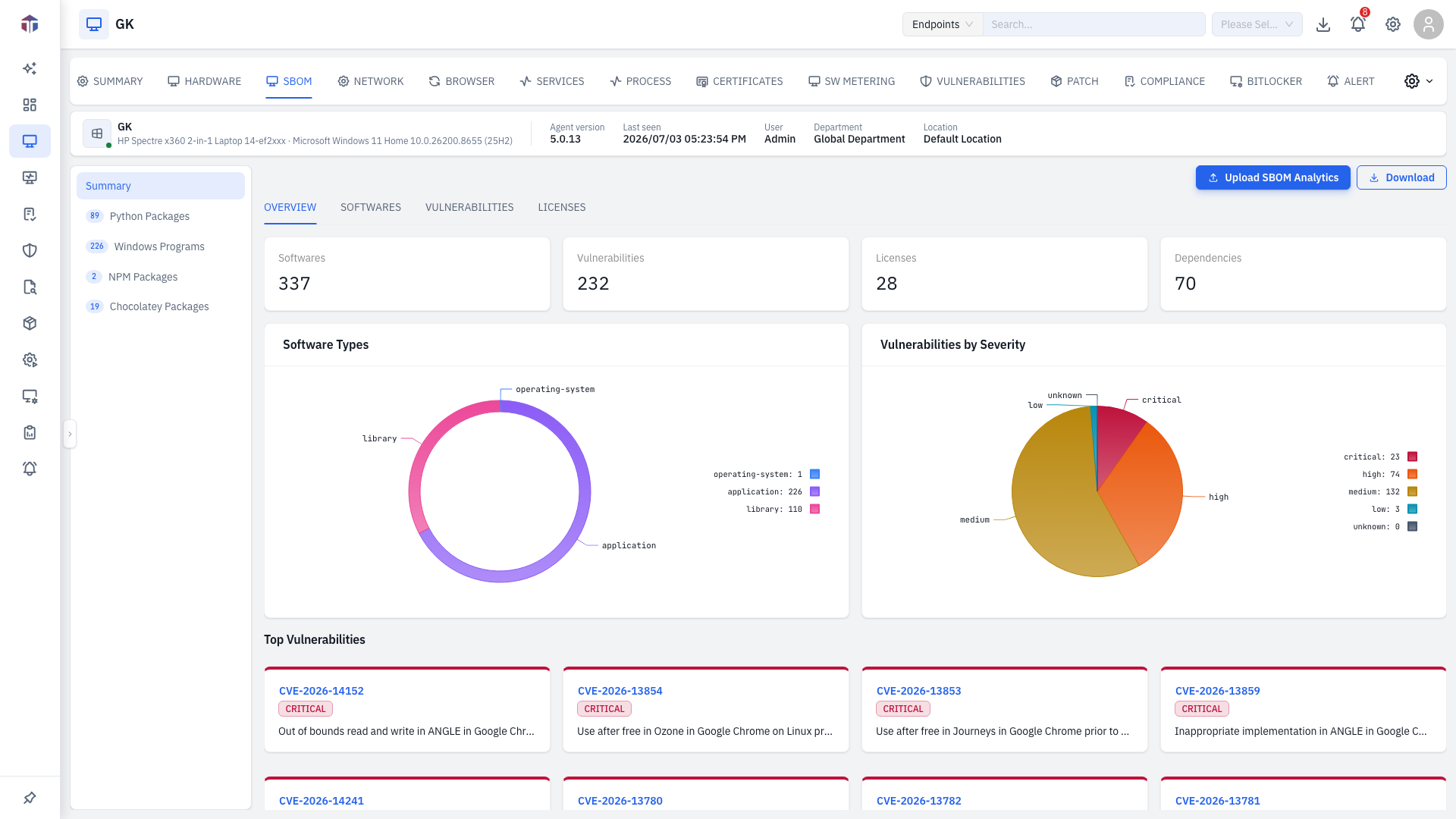This screenshot has width=1456, height=819.
Task: Open the dashboard grid icon in sidebar
Action: click(30, 105)
